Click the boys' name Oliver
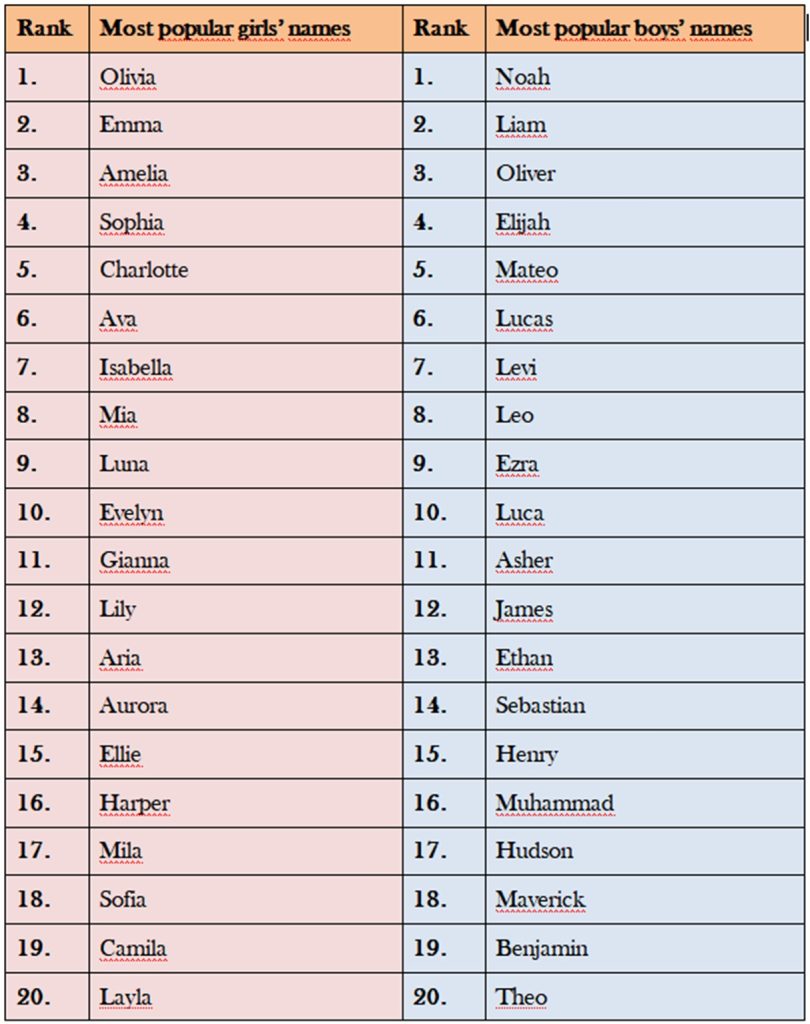The image size is (810, 1024). (526, 173)
